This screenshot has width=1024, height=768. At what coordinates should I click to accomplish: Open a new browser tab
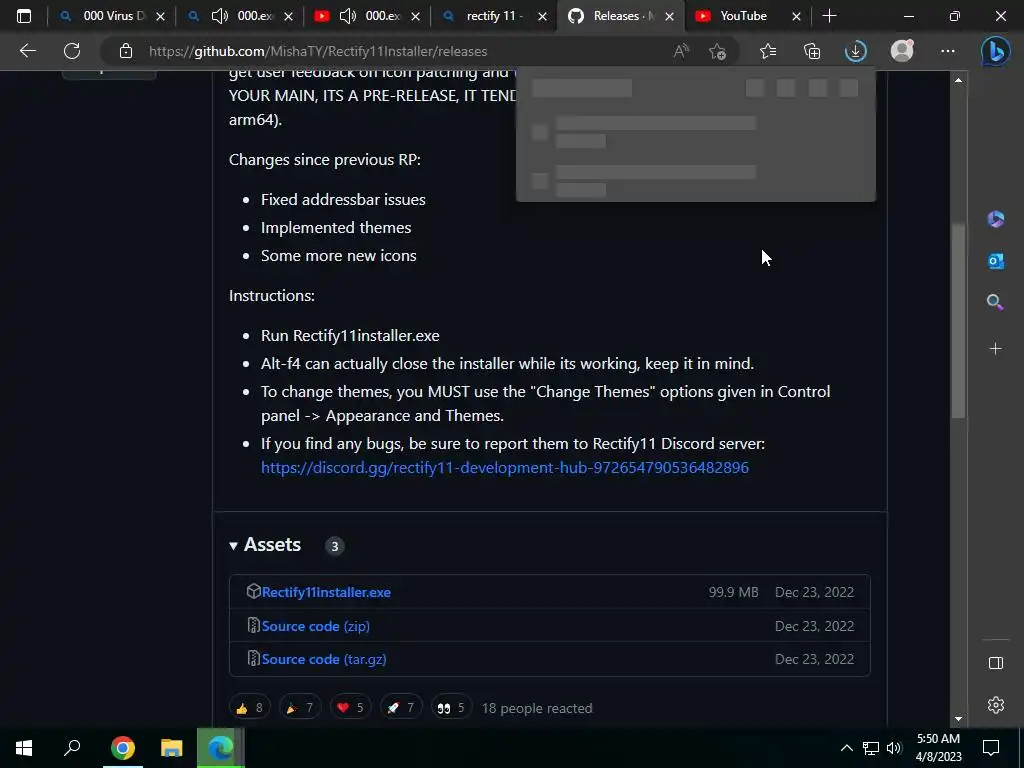[829, 16]
